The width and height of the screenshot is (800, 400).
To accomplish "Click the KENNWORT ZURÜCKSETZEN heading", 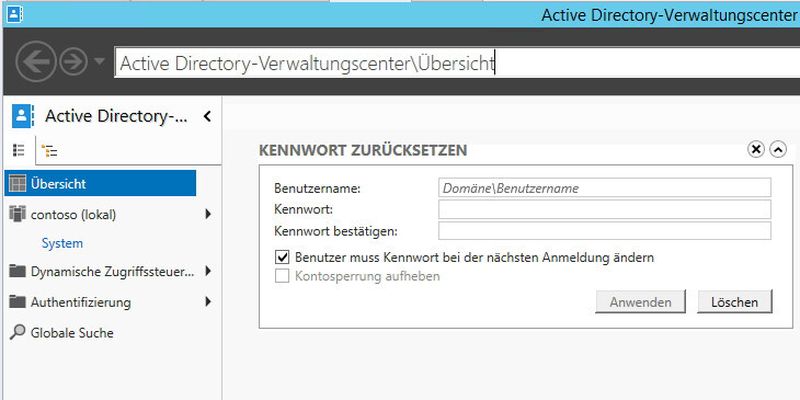I will 363,151.
